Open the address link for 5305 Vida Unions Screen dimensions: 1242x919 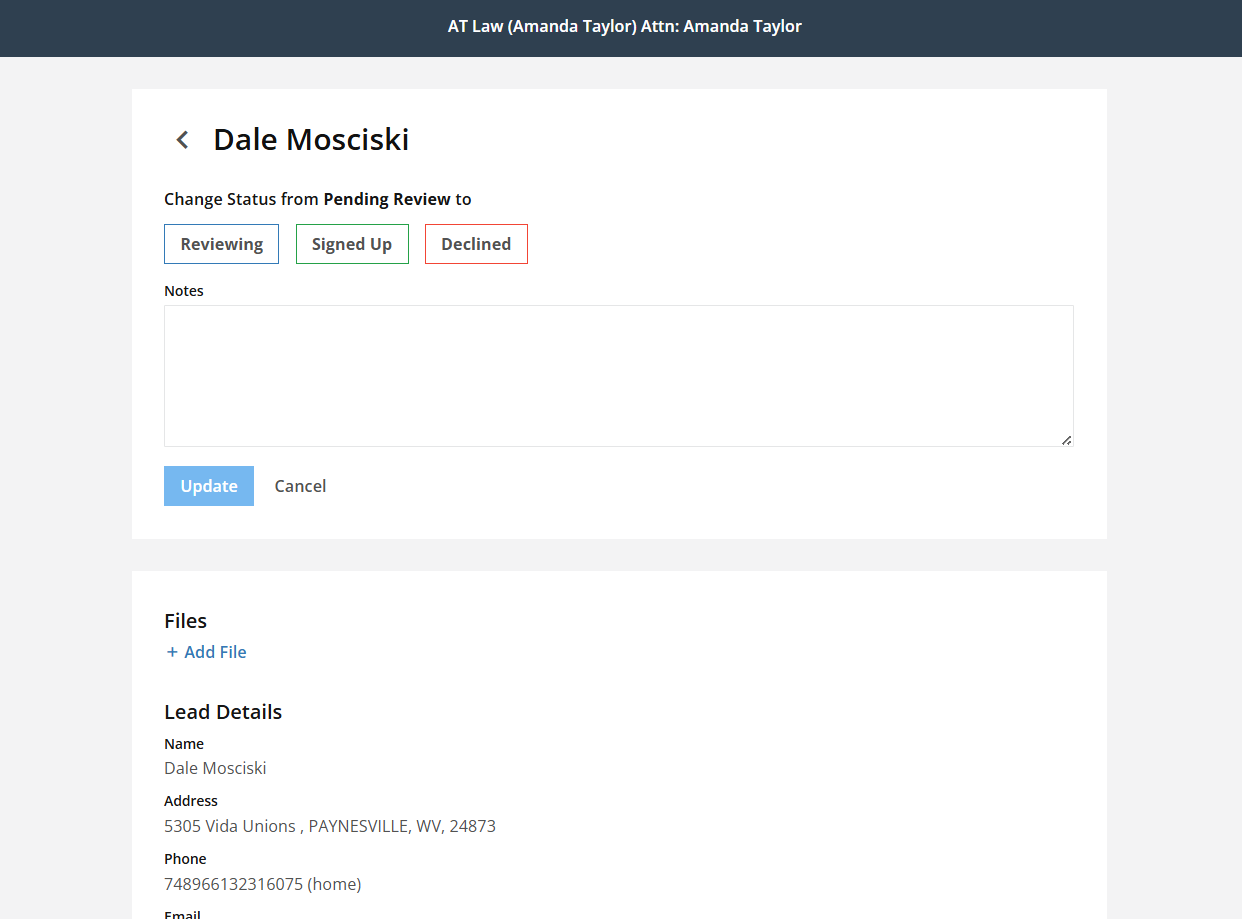330,826
